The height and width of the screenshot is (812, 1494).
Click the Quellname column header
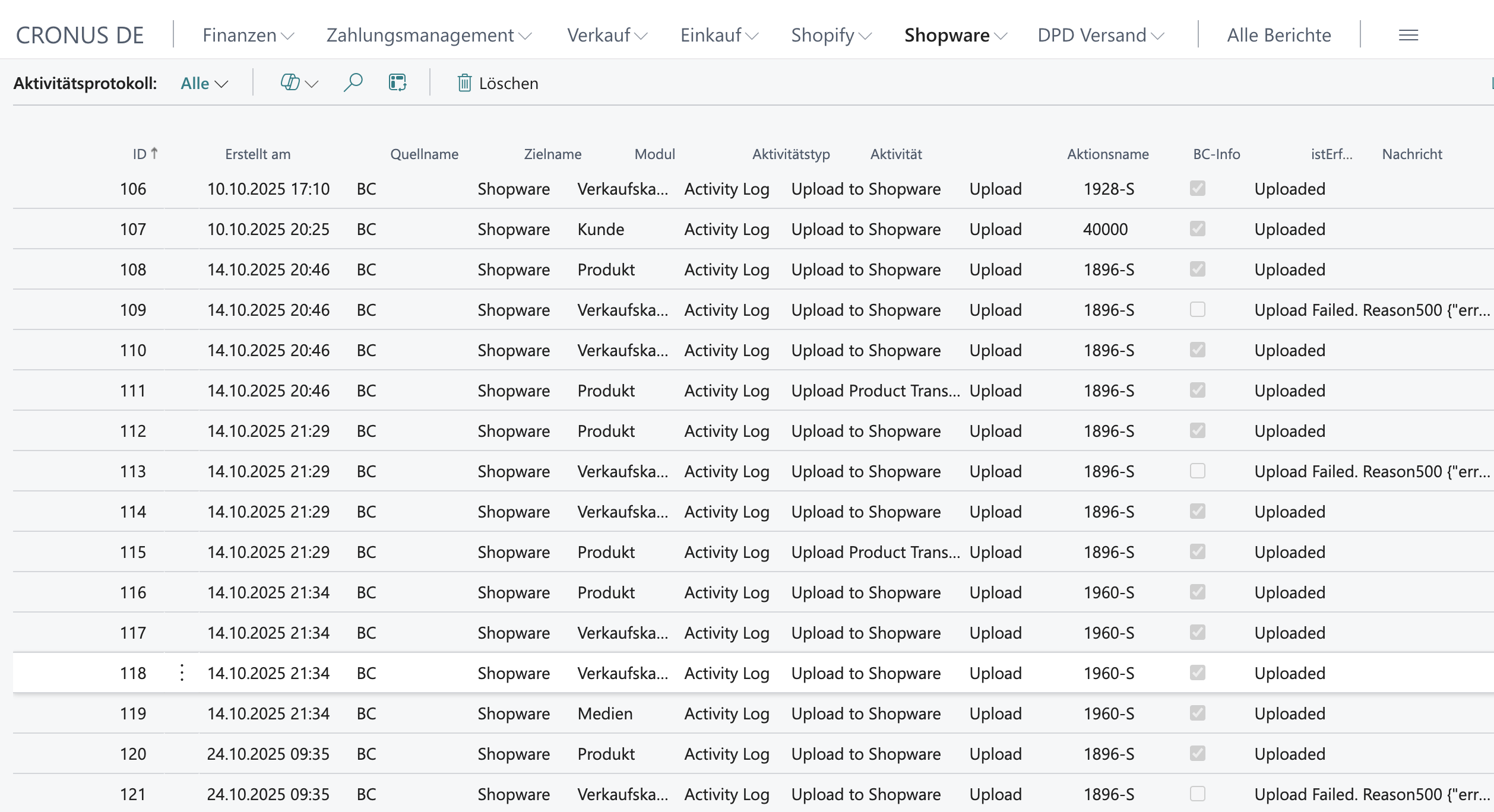click(424, 154)
